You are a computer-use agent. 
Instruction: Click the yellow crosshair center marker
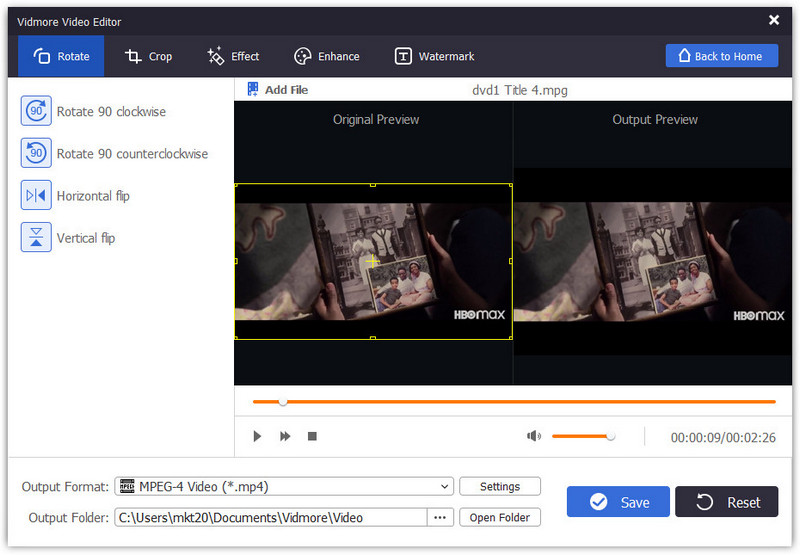[x=373, y=262]
